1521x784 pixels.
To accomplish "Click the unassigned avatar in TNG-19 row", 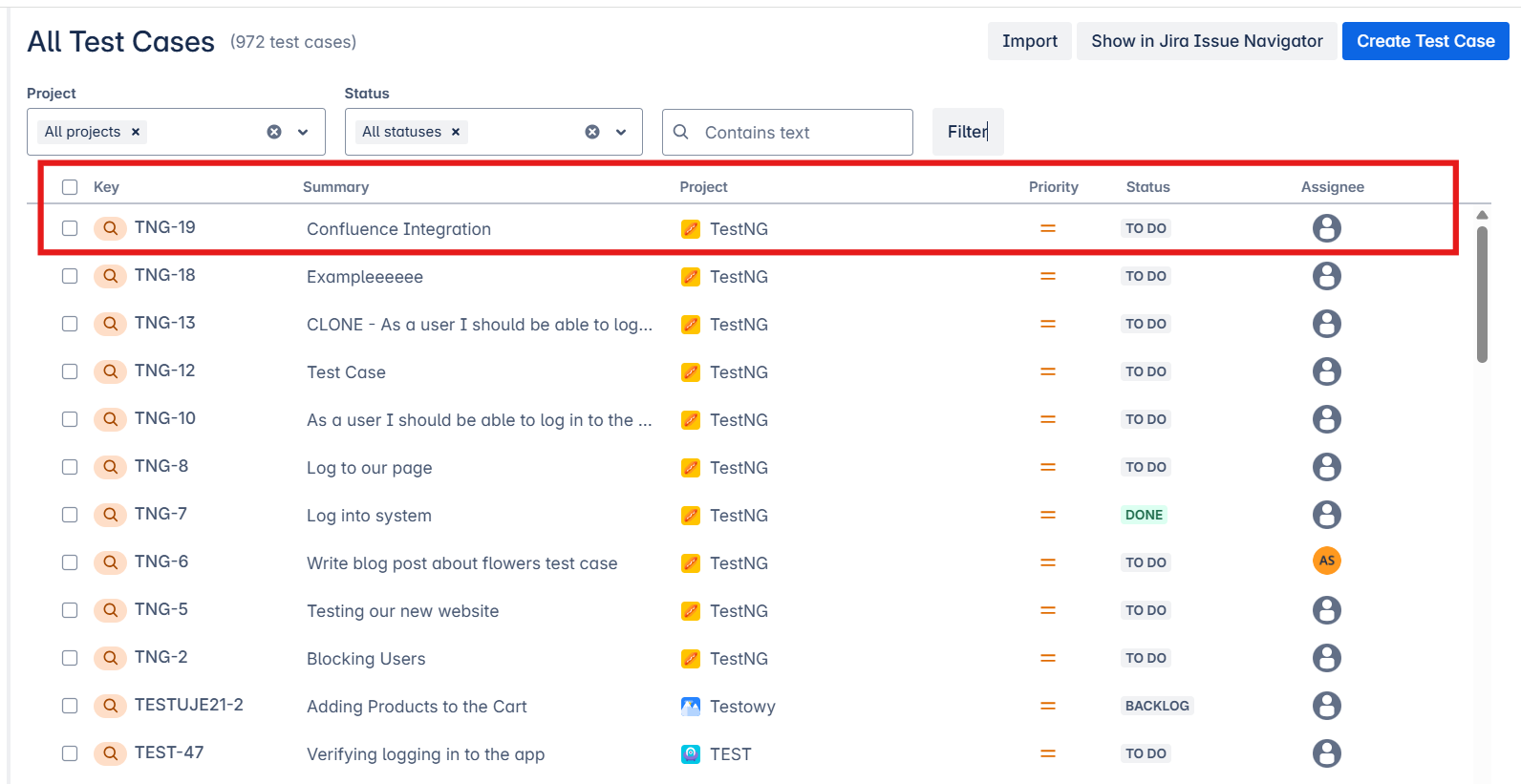I will [x=1327, y=228].
